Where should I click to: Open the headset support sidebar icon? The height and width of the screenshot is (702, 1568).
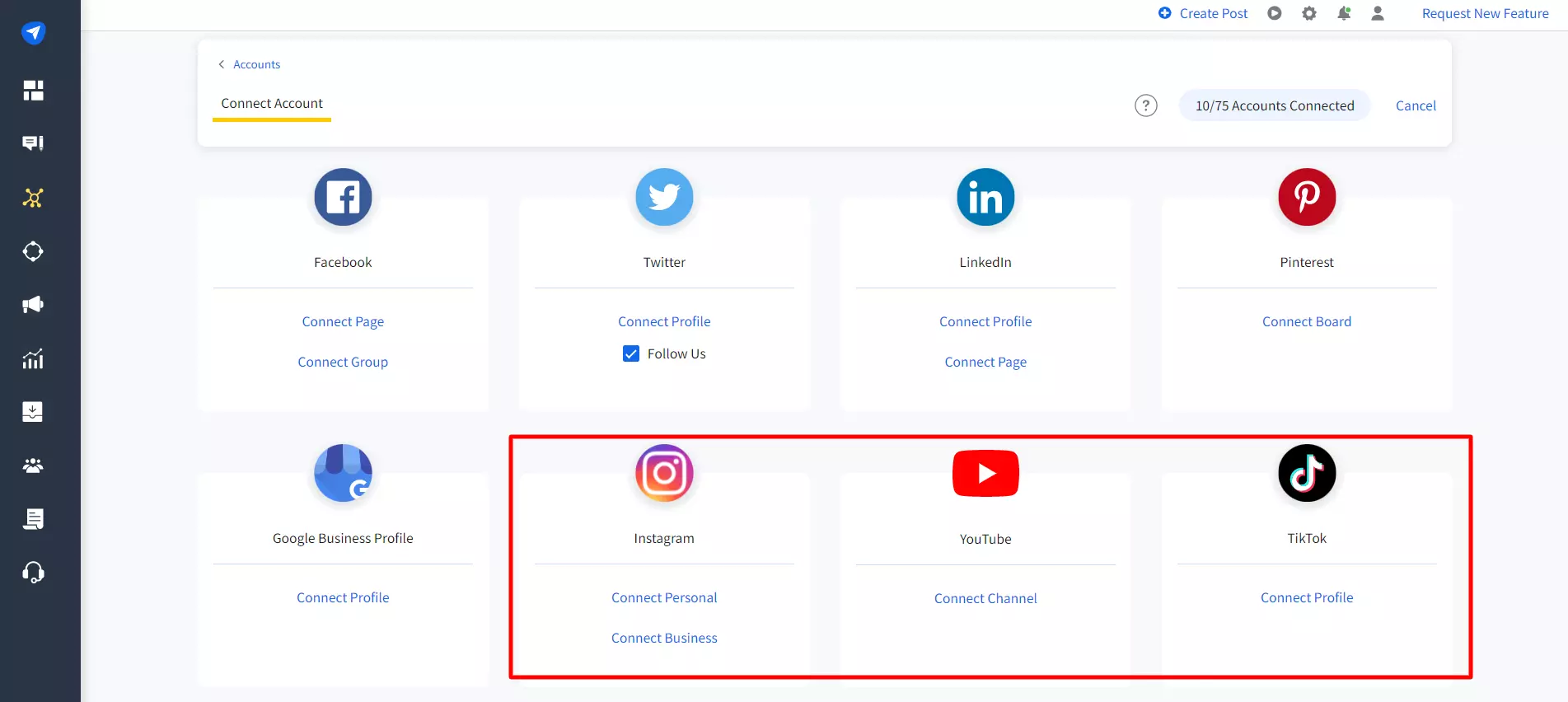(x=33, y=573)
